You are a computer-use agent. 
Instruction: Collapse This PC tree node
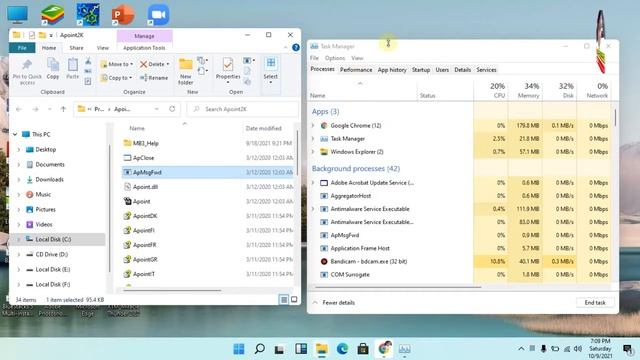(15, 134)
